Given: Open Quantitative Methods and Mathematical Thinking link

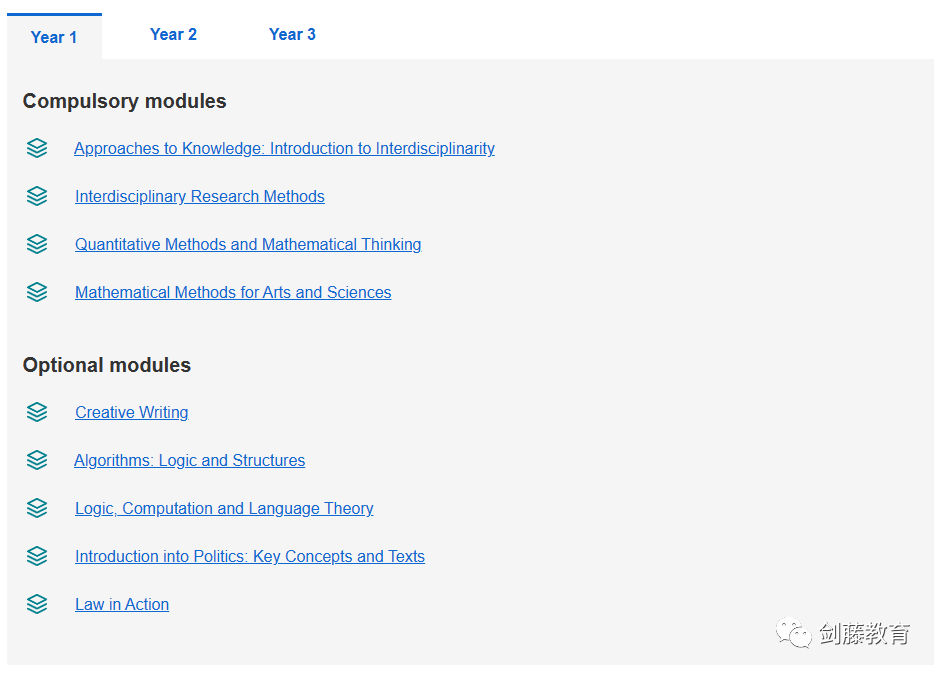Looking at the screenshot, I should 248,244.
